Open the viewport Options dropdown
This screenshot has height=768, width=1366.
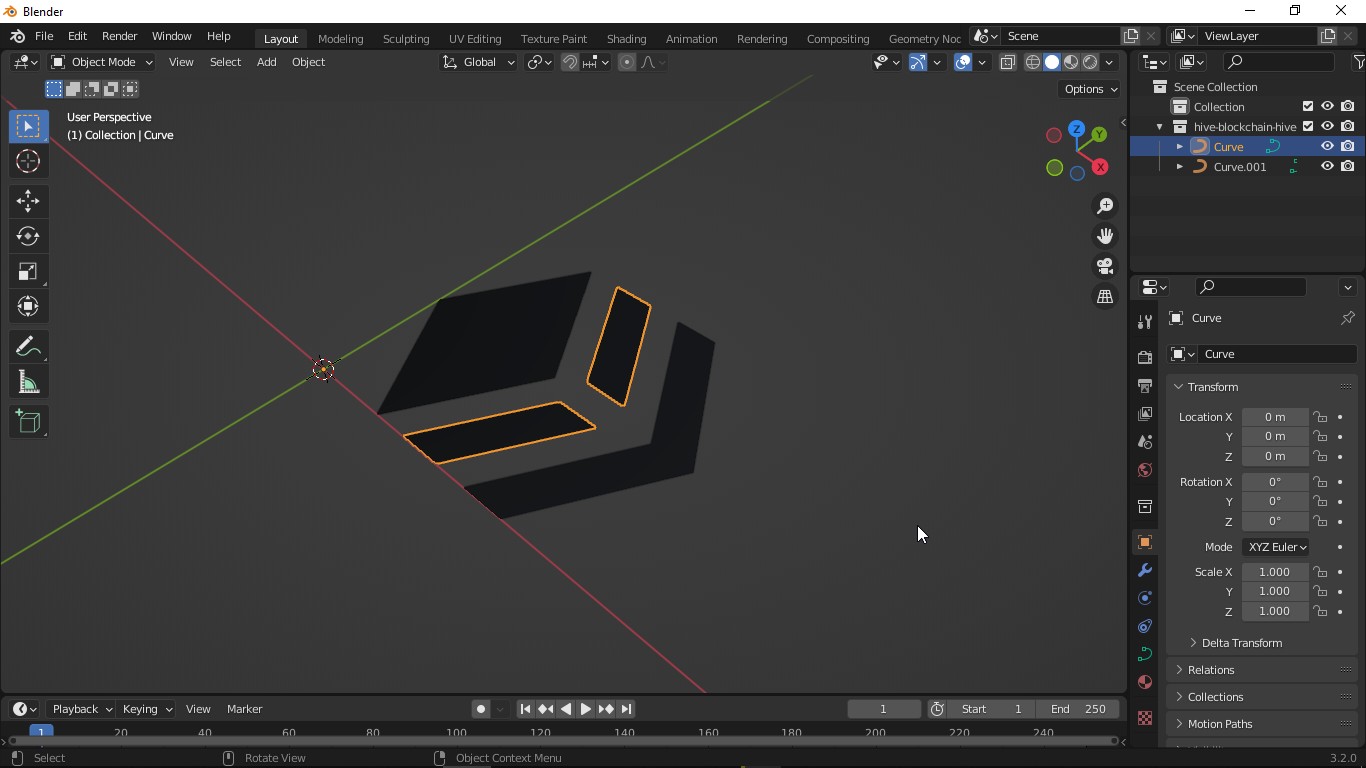[x=1090, y=89]
